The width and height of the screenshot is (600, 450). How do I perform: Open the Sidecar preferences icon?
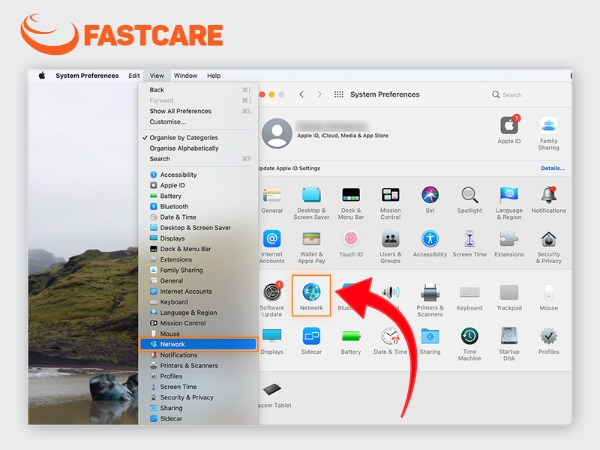[x=311, y=336]
